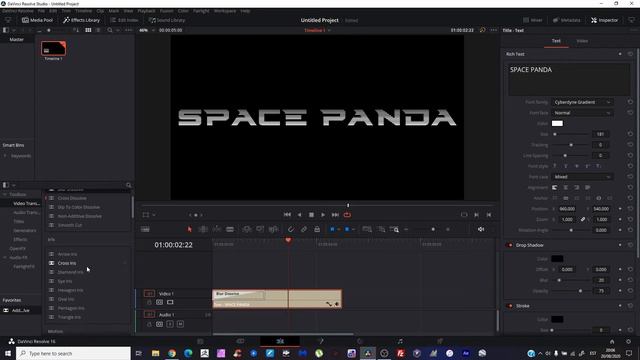Click the Position X value field

click(x=567, y=209)
